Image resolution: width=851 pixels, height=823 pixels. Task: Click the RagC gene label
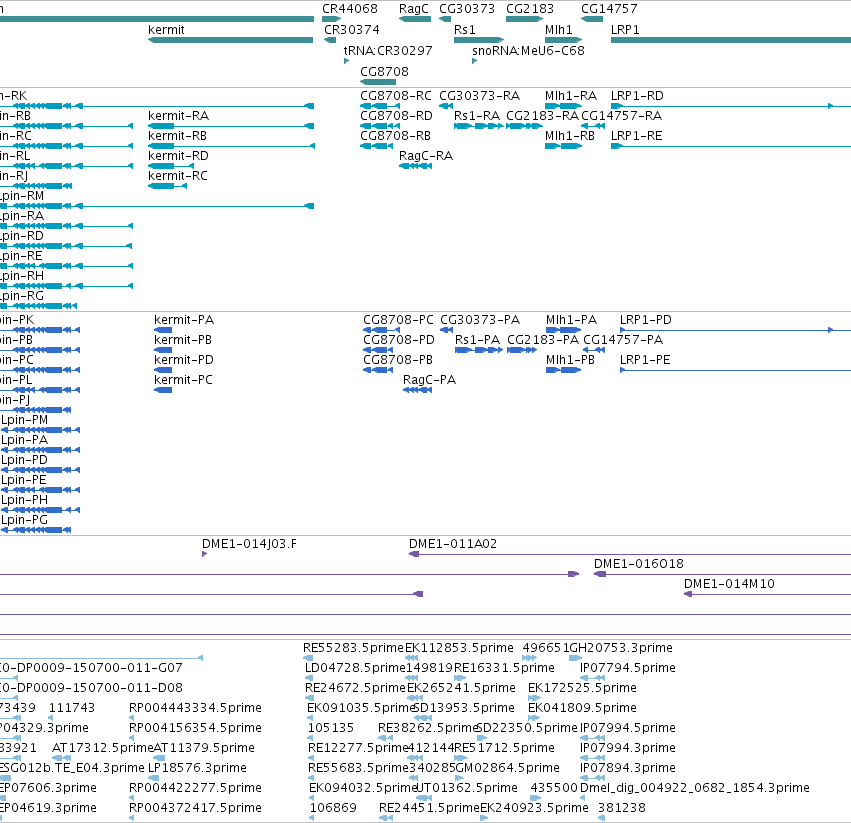pos(414,9)
